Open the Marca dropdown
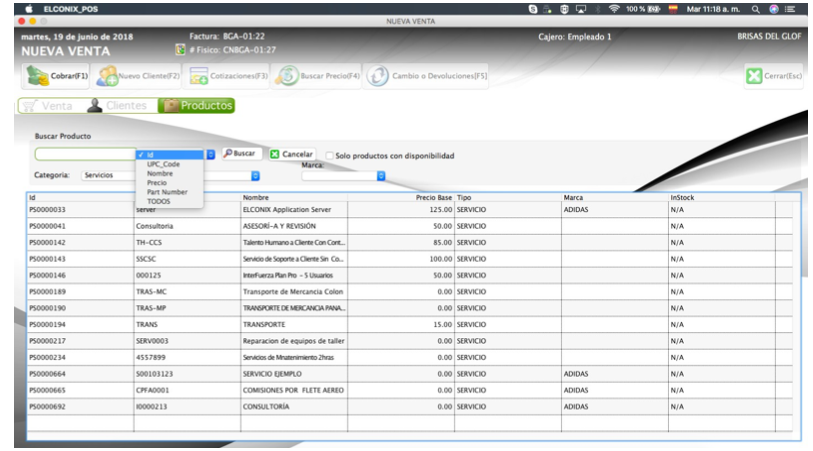 pyautogui.click(x=343, y=176)
